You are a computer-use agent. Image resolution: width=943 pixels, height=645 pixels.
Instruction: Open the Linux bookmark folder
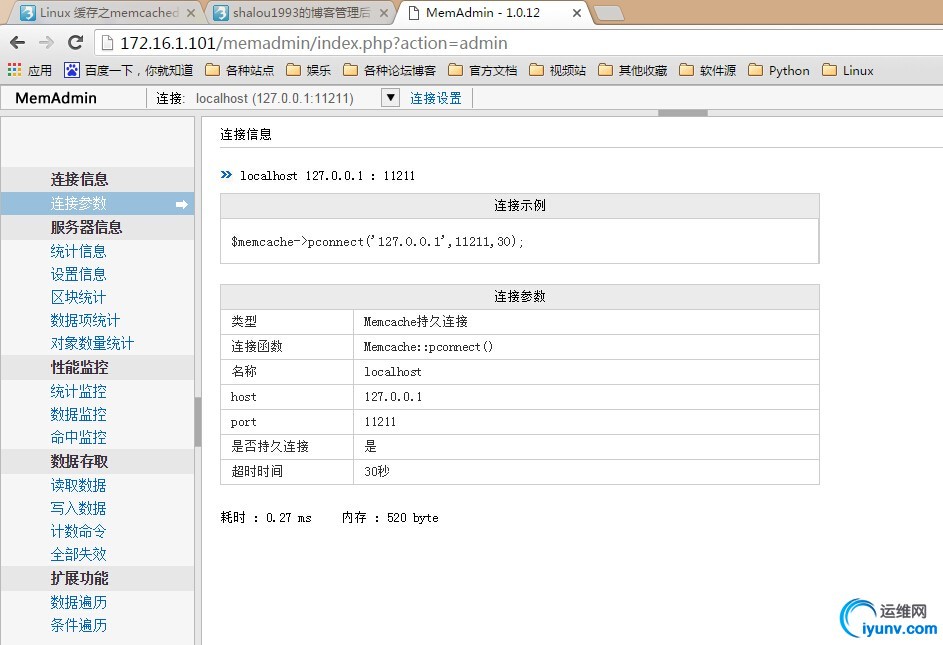(848, 70)
